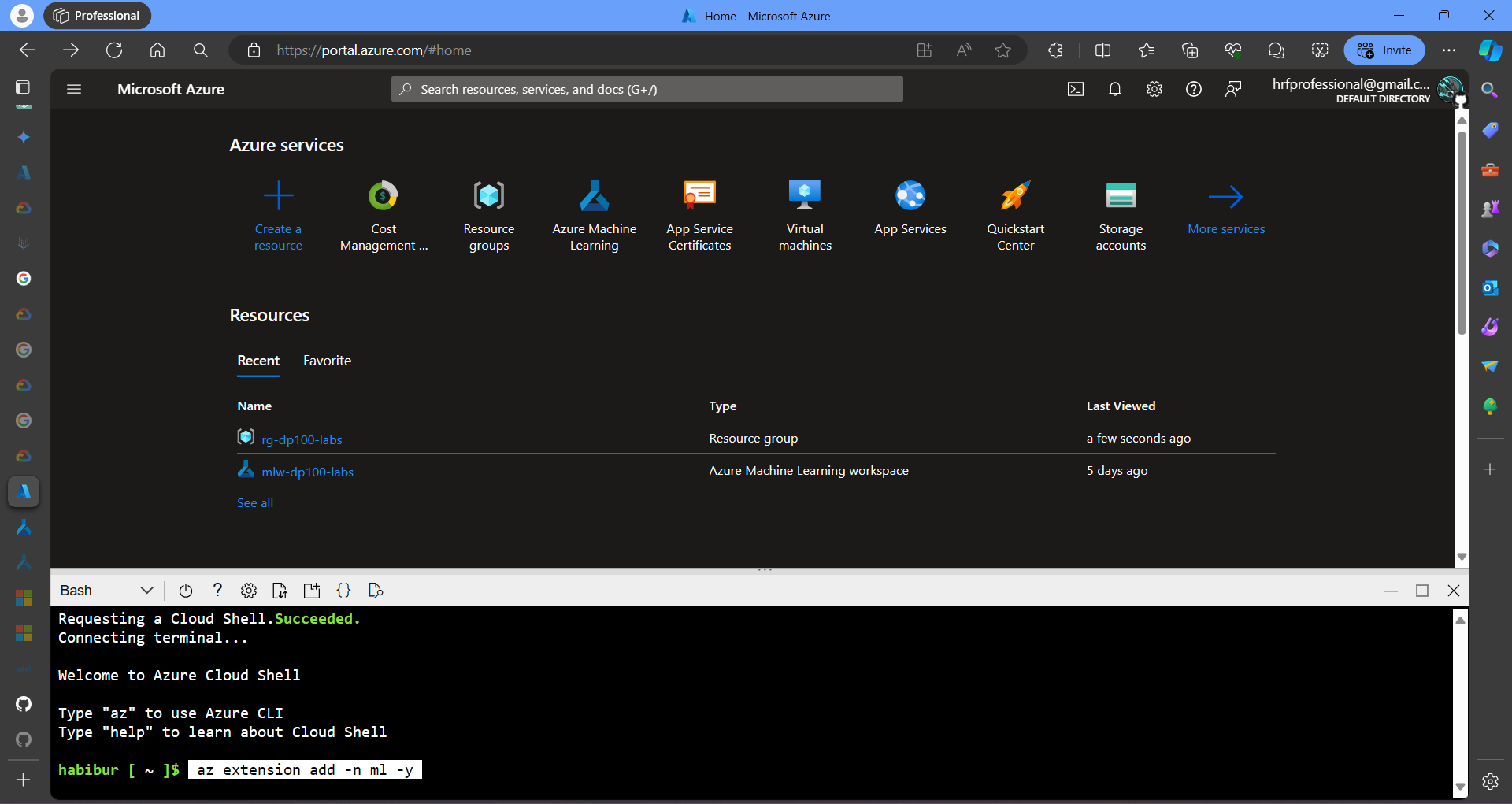Open Cloud Shell web preview icon
The image size is (1512, 804).
pos(376,591)
